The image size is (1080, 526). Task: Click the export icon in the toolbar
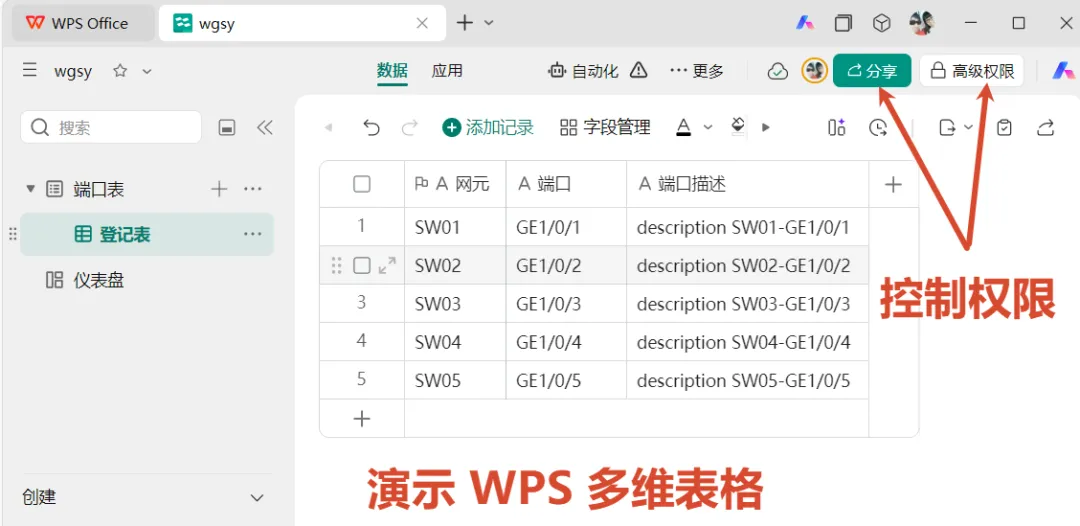click(948, 127)
